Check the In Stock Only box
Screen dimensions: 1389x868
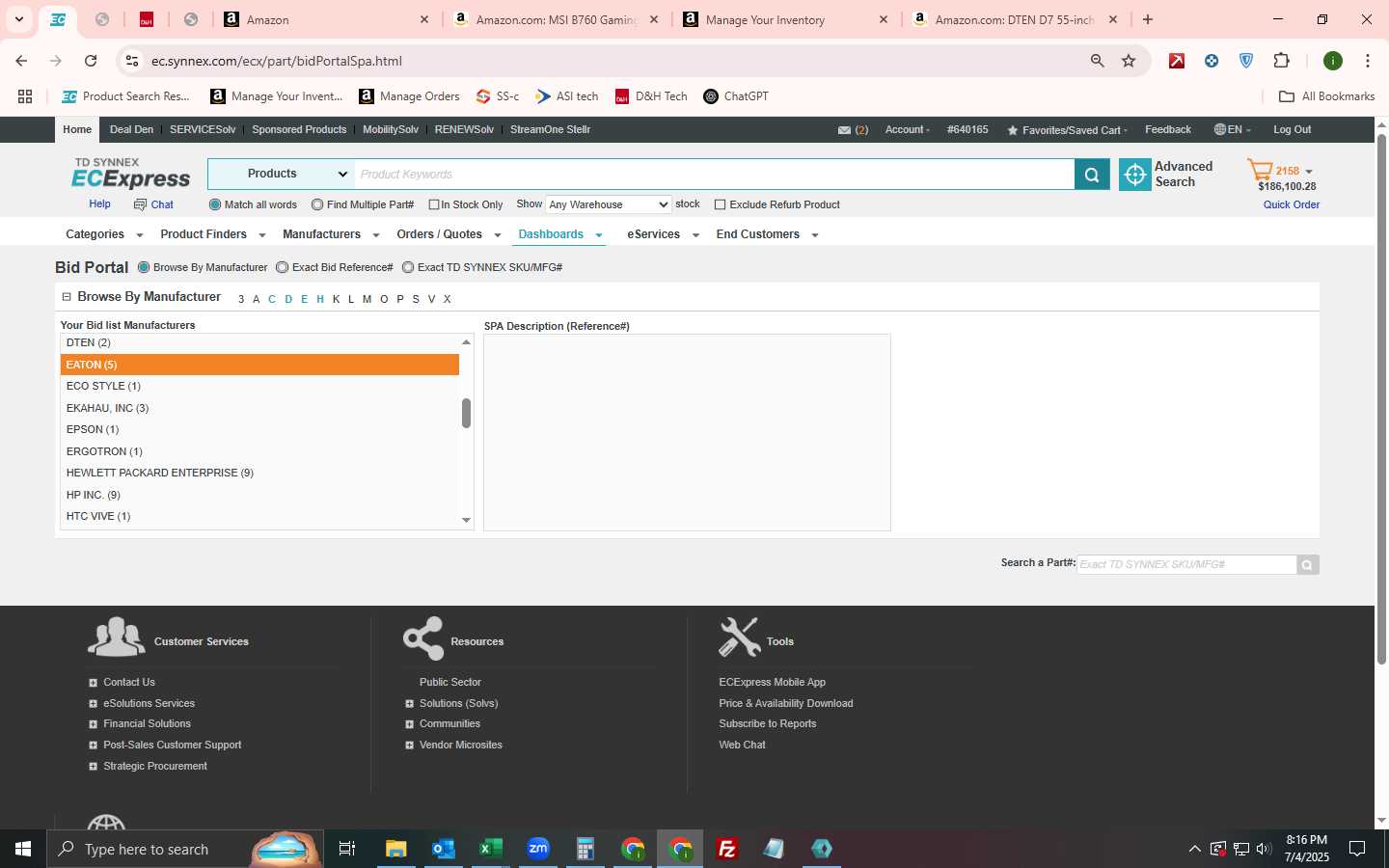click(x=434, y=204)
